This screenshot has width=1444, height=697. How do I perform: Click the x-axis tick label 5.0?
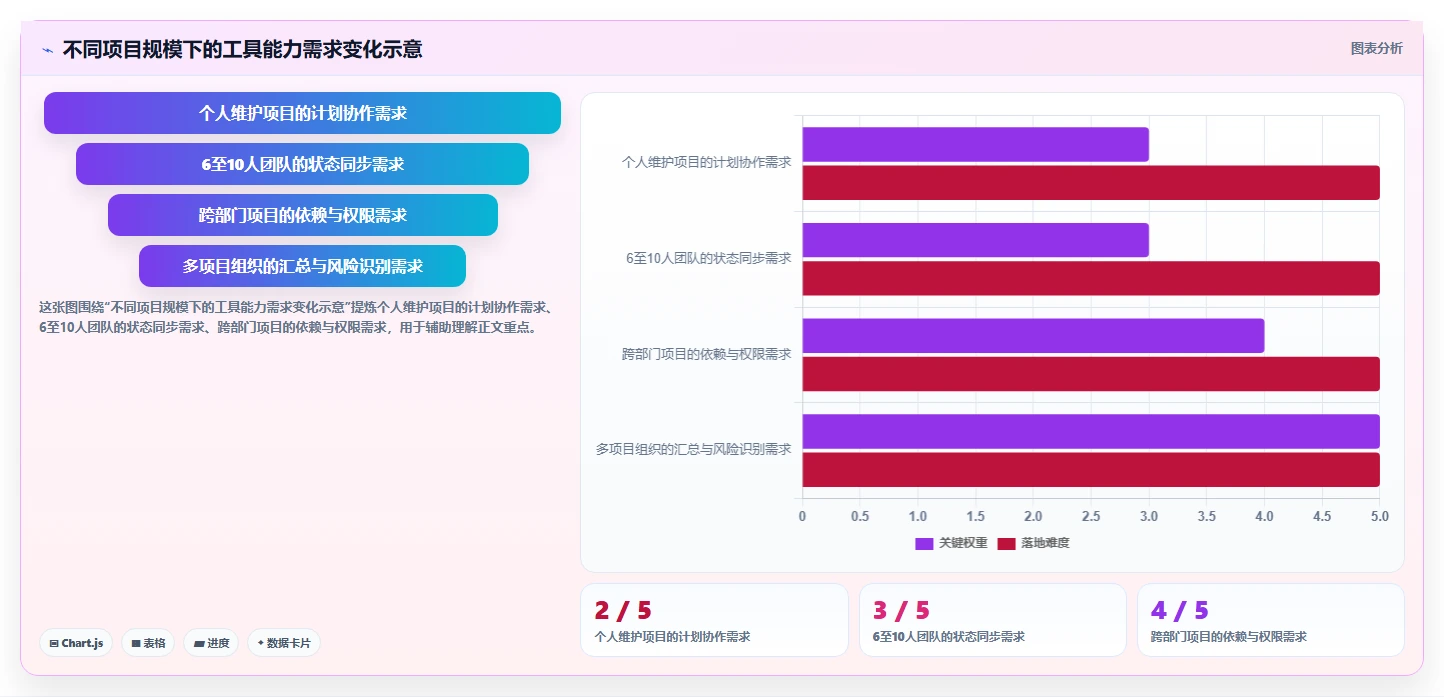tap(1380, 516)
